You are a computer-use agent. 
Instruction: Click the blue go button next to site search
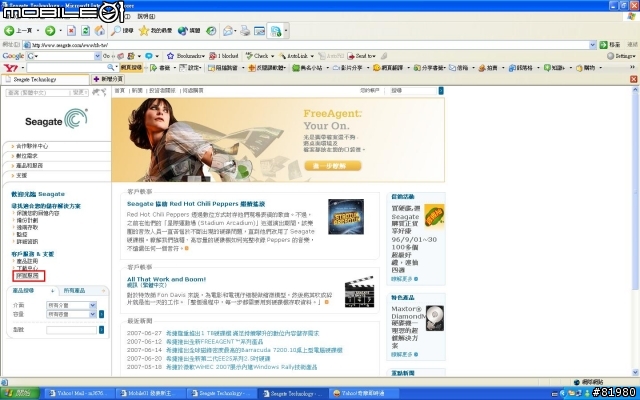(x=441, y=91)
